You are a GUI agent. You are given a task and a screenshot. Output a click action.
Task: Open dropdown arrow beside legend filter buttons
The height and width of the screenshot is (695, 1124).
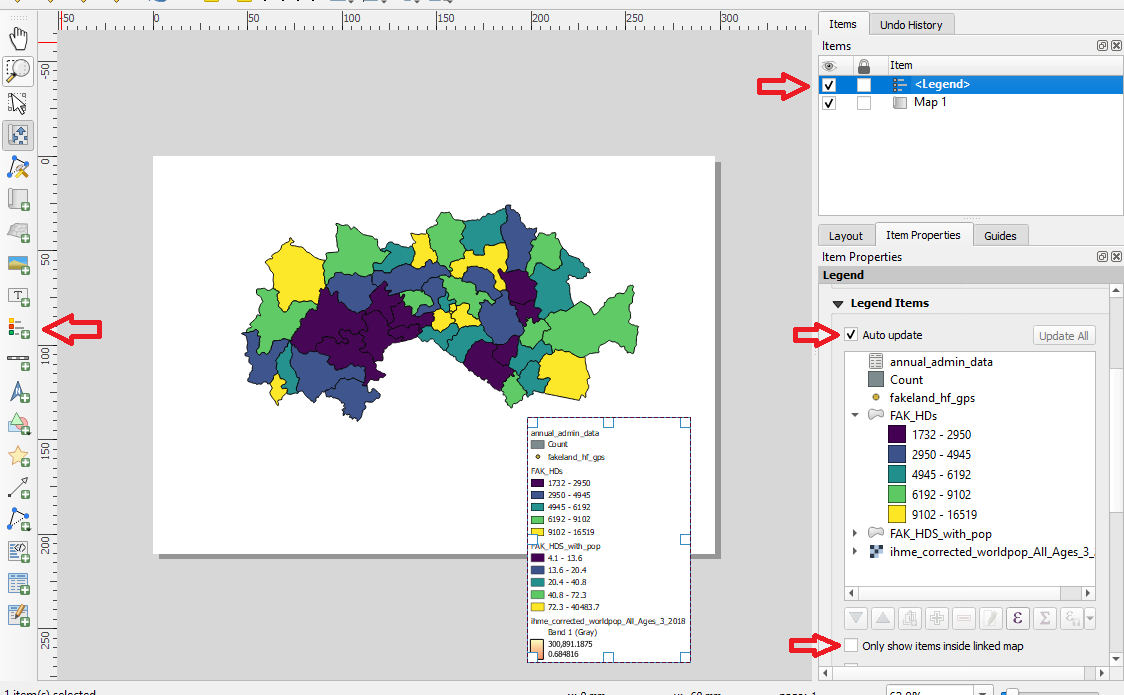[x=1090, y=618]
